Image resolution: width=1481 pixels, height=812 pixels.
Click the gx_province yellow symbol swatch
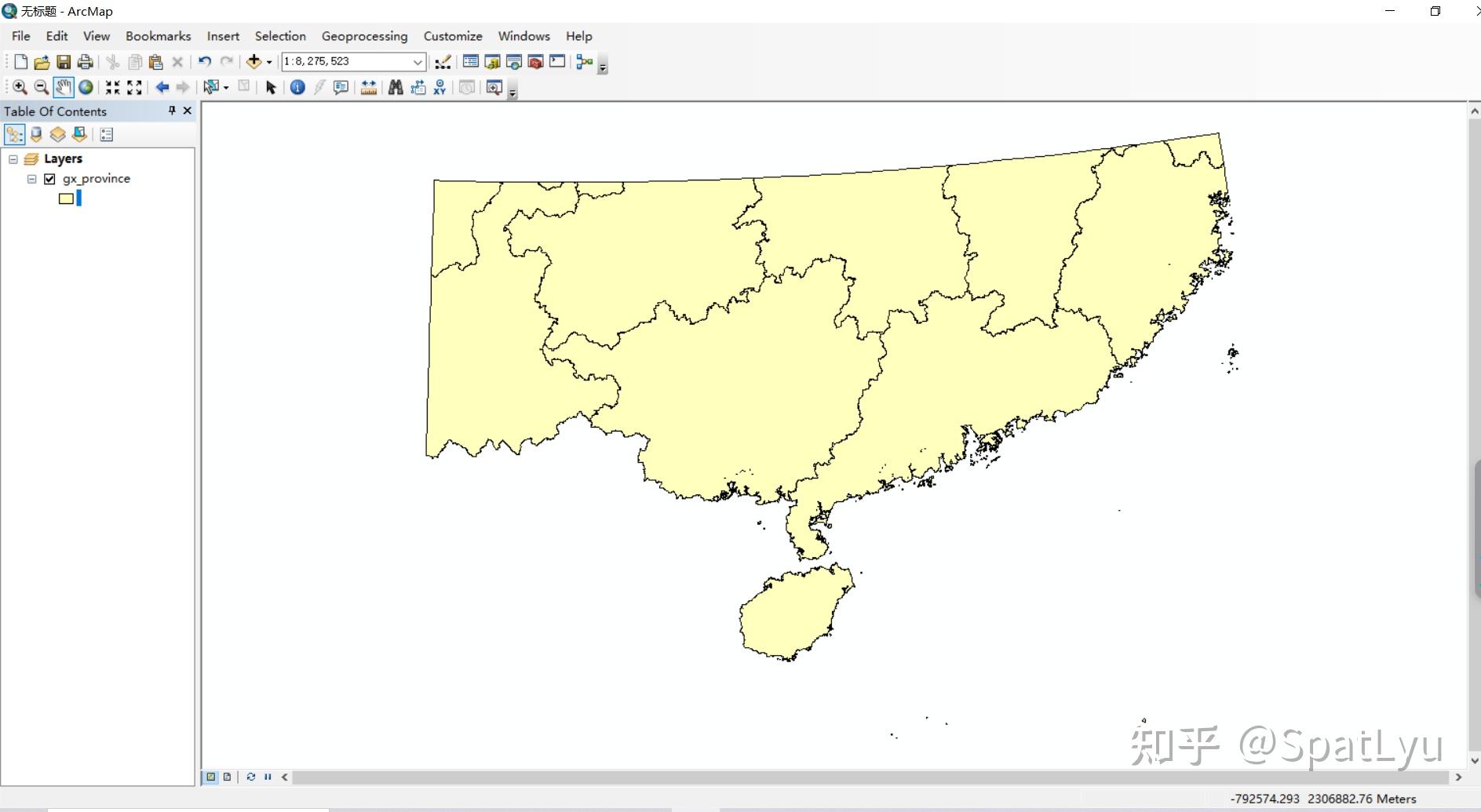click(x=67, y=199)
